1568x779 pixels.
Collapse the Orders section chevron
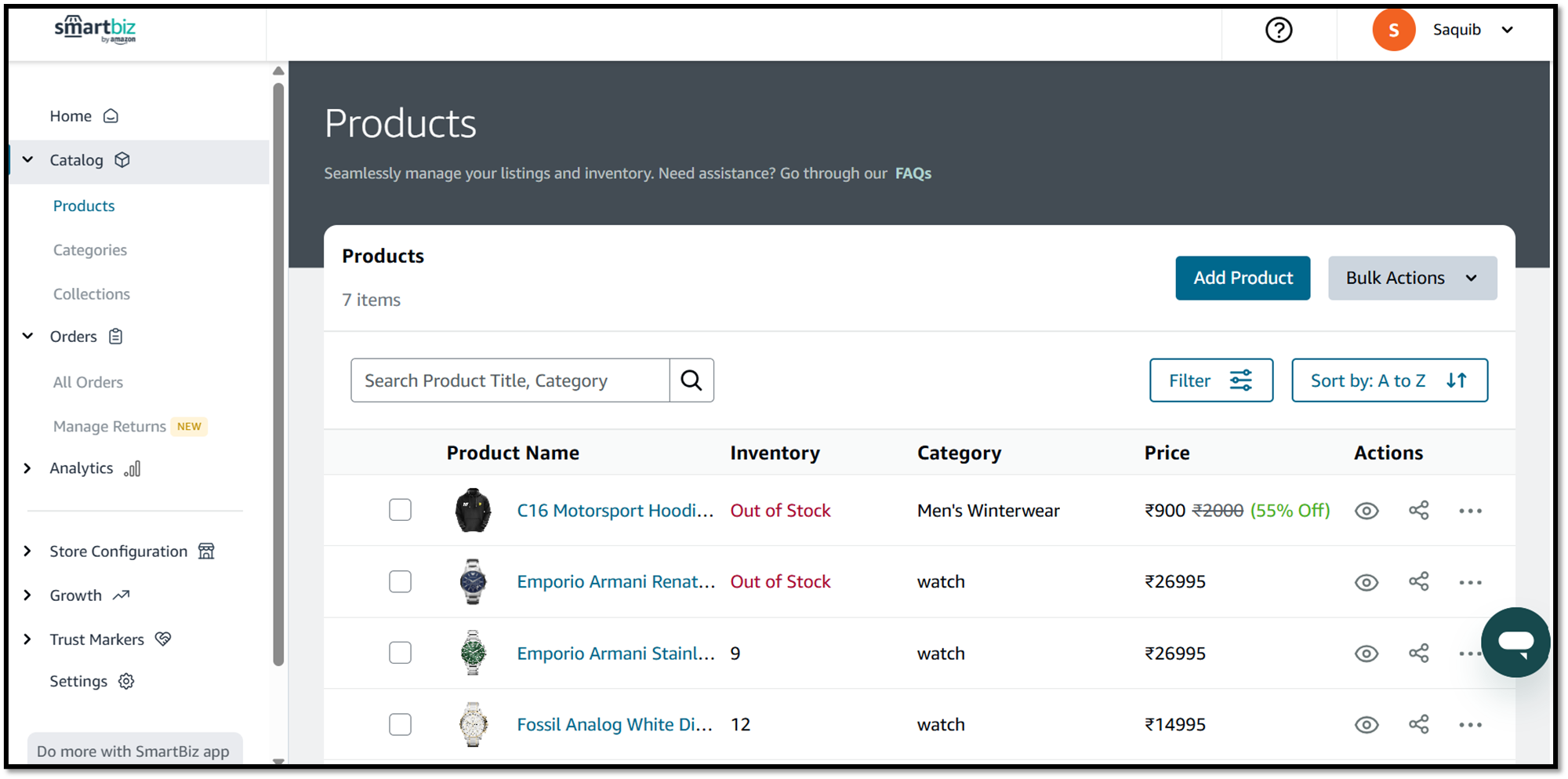[x=27, y=336]
